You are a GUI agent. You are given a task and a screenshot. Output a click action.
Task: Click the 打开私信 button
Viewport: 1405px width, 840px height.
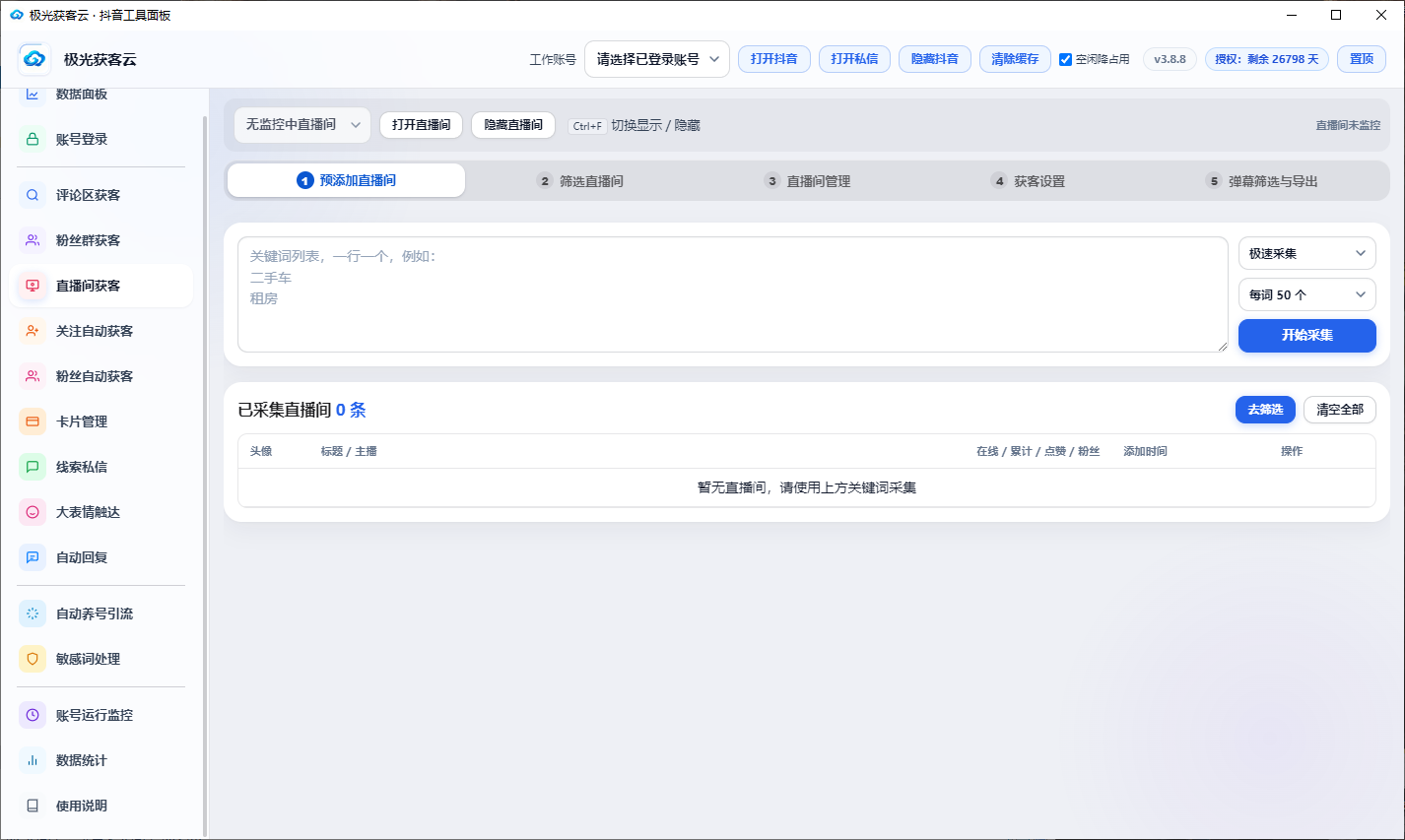pos(854,59)
